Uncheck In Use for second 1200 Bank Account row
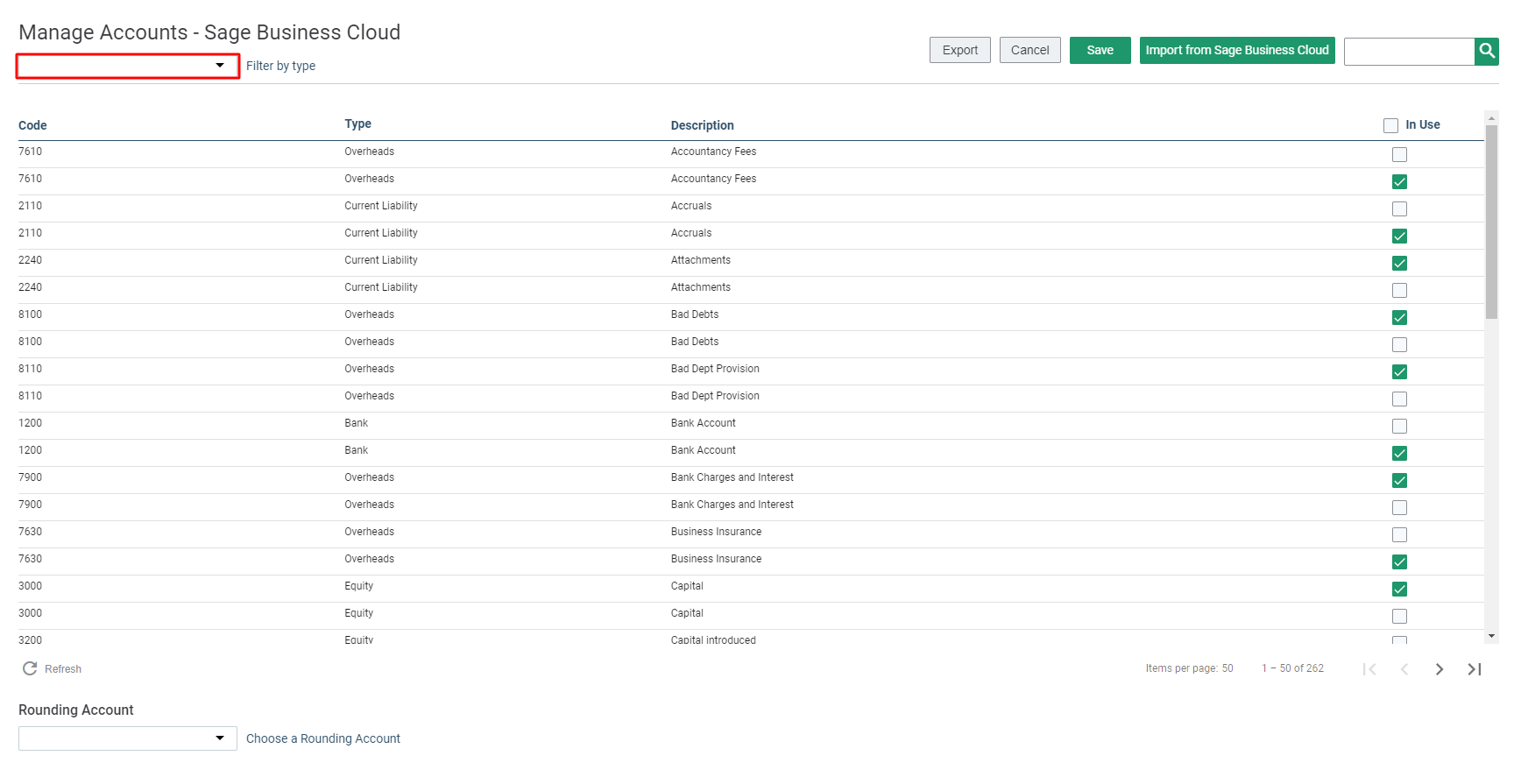Viewport: 1521px width, 784px height. point(1399,454)
